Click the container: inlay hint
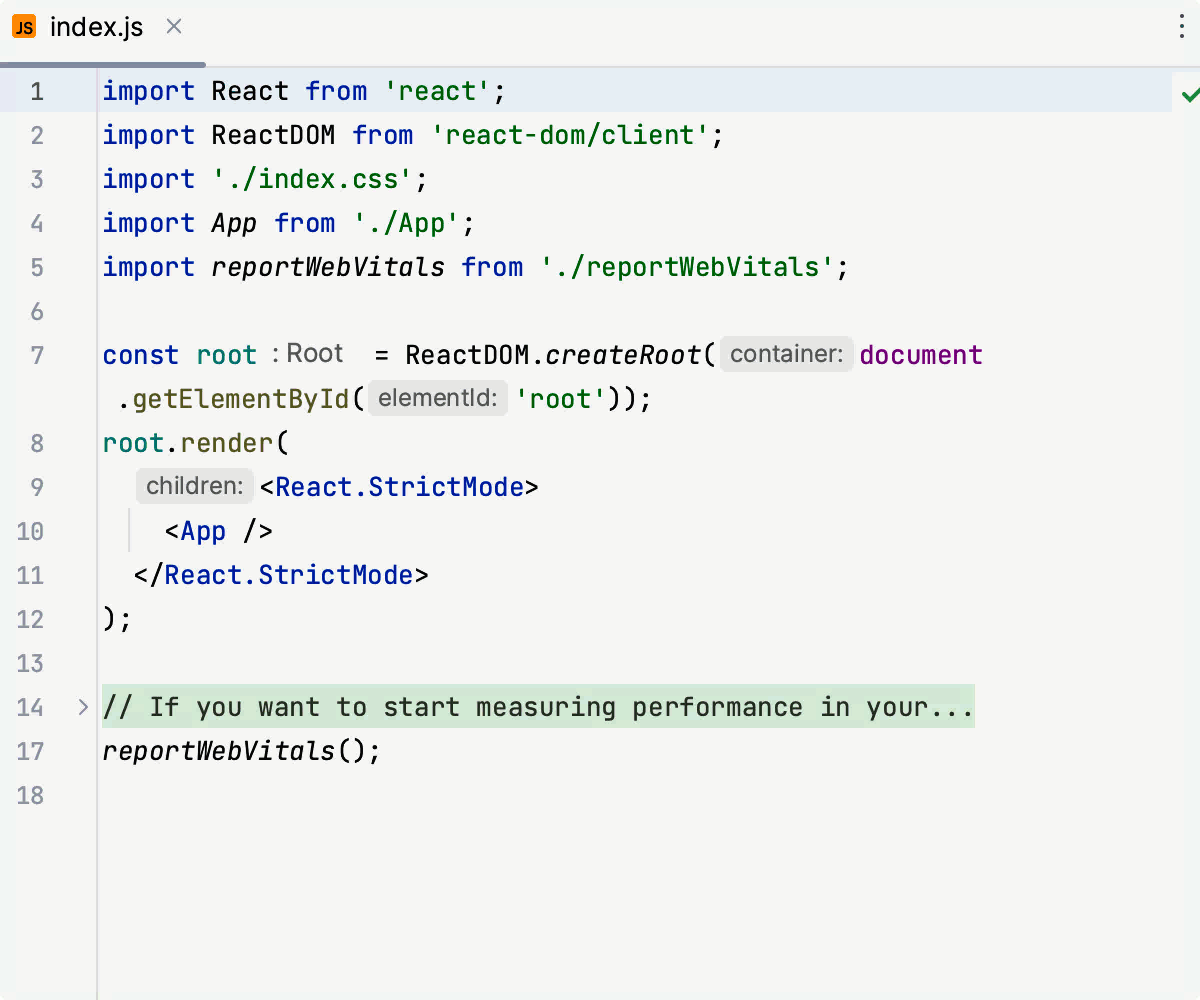 [786, 354]
